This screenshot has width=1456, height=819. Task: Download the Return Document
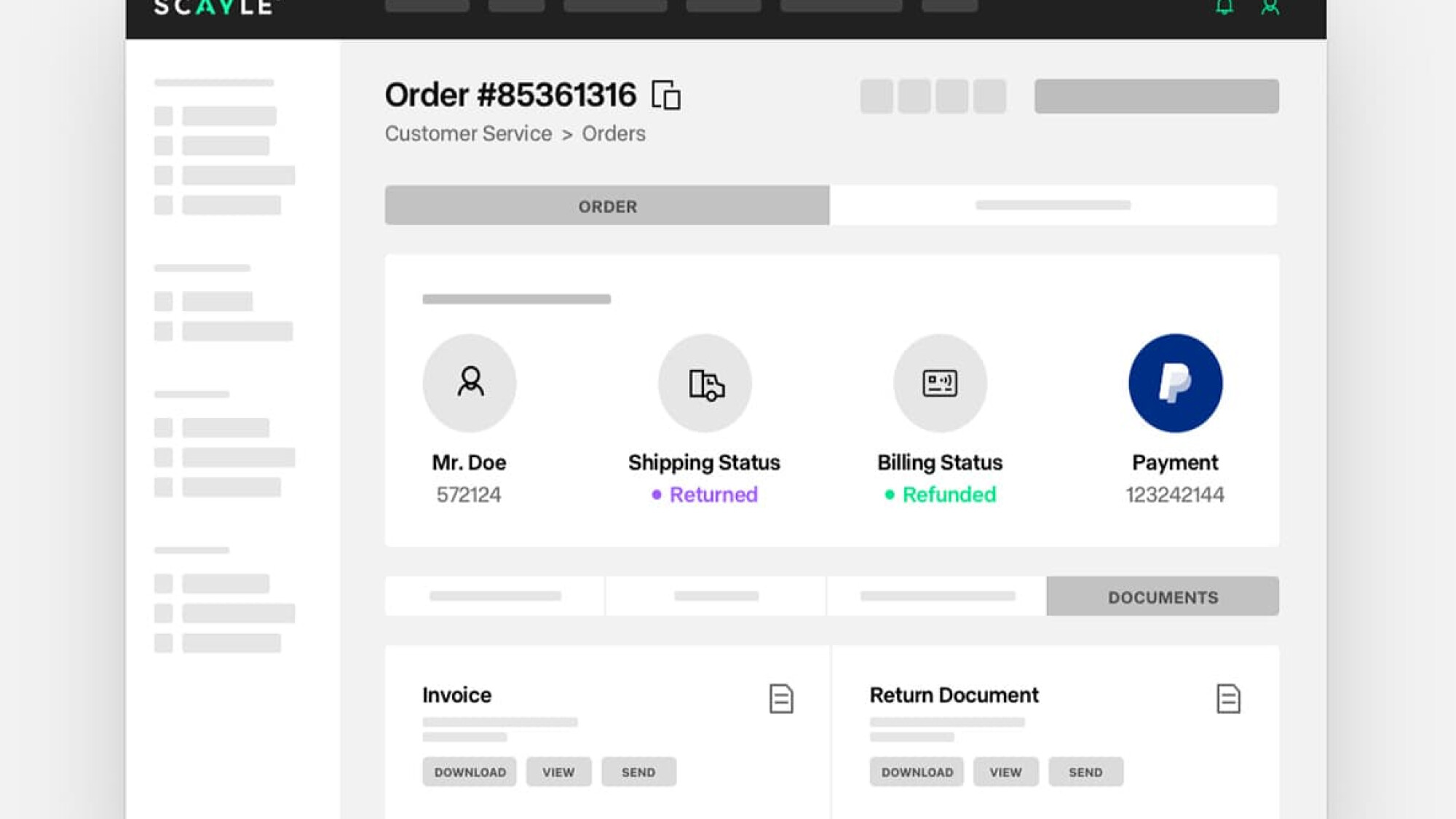pyautogui.click(x=917, y=772)
